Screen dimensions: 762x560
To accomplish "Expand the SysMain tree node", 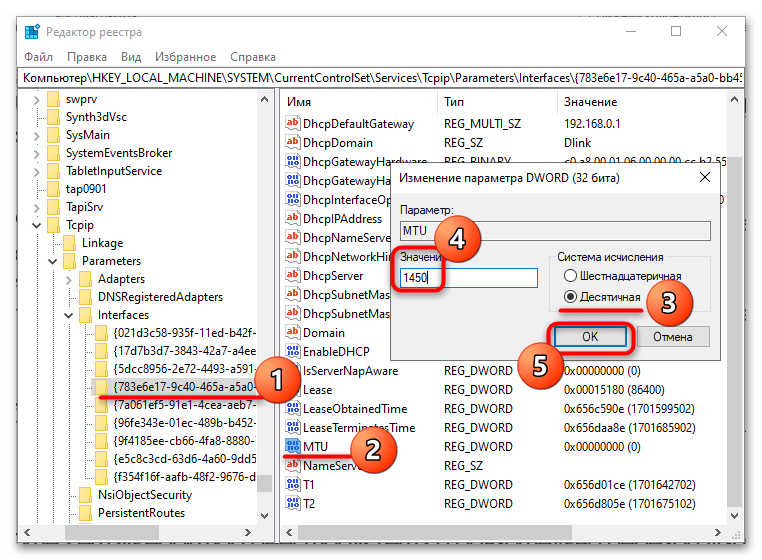I will [x=36, y=136].
